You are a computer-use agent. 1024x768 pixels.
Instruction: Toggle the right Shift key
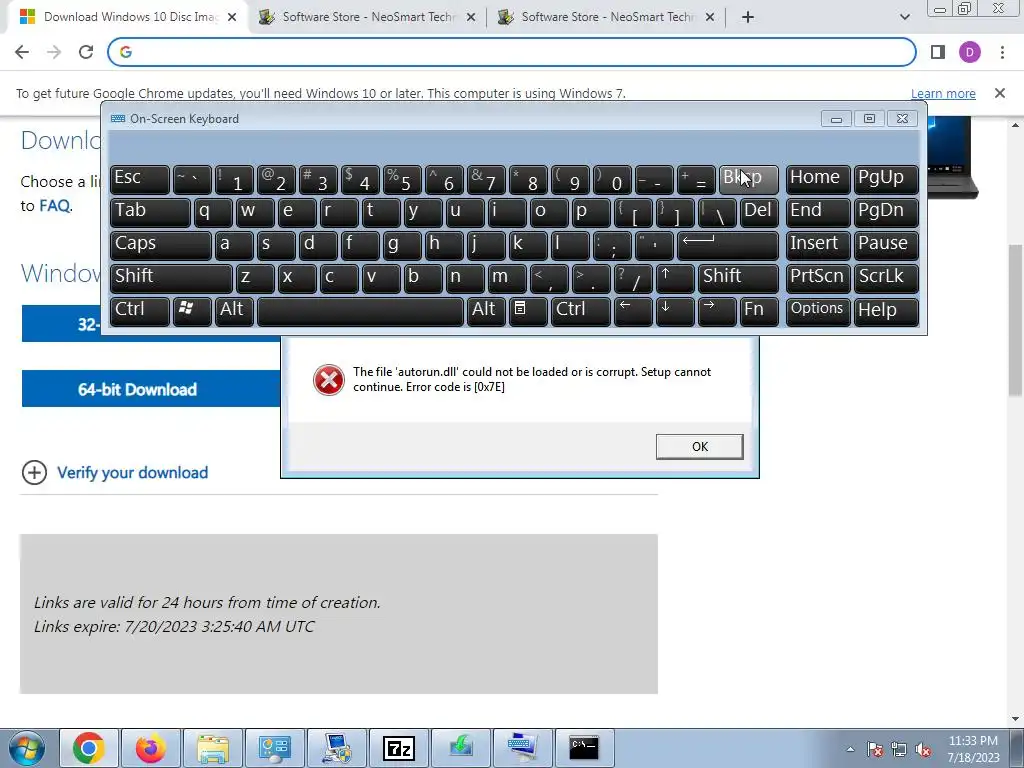pyautogui.click(x=738, y=278)
